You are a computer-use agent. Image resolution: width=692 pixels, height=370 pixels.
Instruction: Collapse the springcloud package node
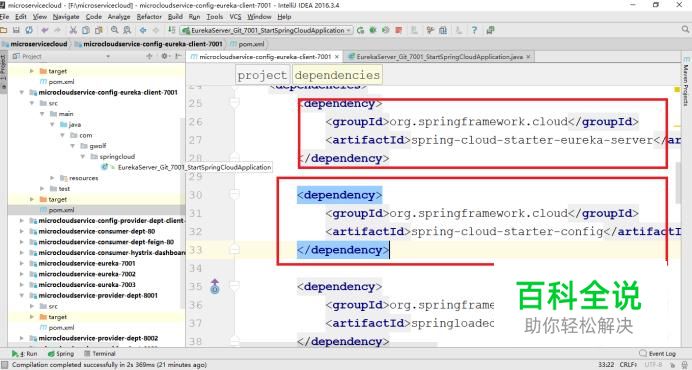click(83, 157)
